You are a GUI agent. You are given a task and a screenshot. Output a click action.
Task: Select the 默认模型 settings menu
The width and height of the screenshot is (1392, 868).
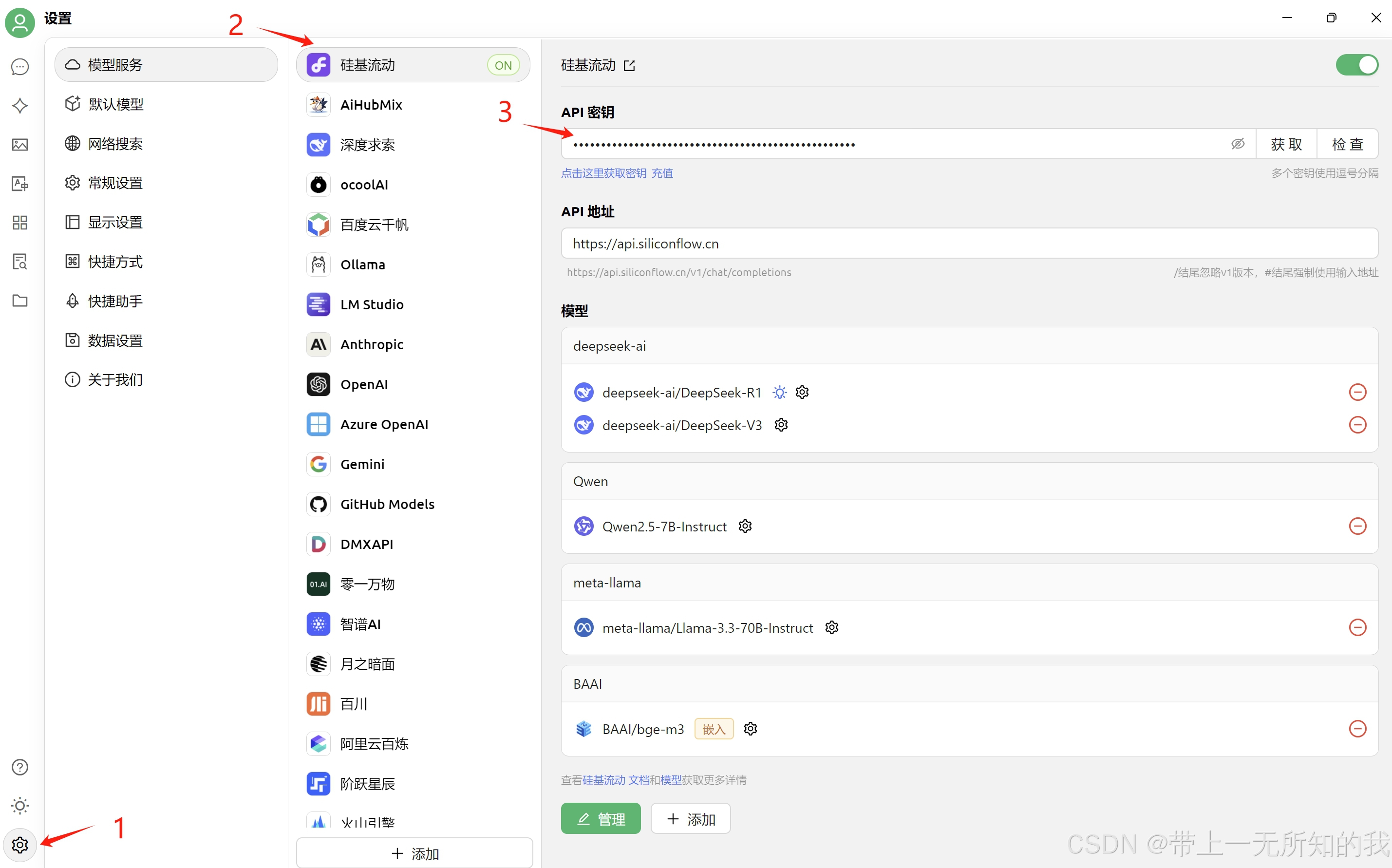116,104
